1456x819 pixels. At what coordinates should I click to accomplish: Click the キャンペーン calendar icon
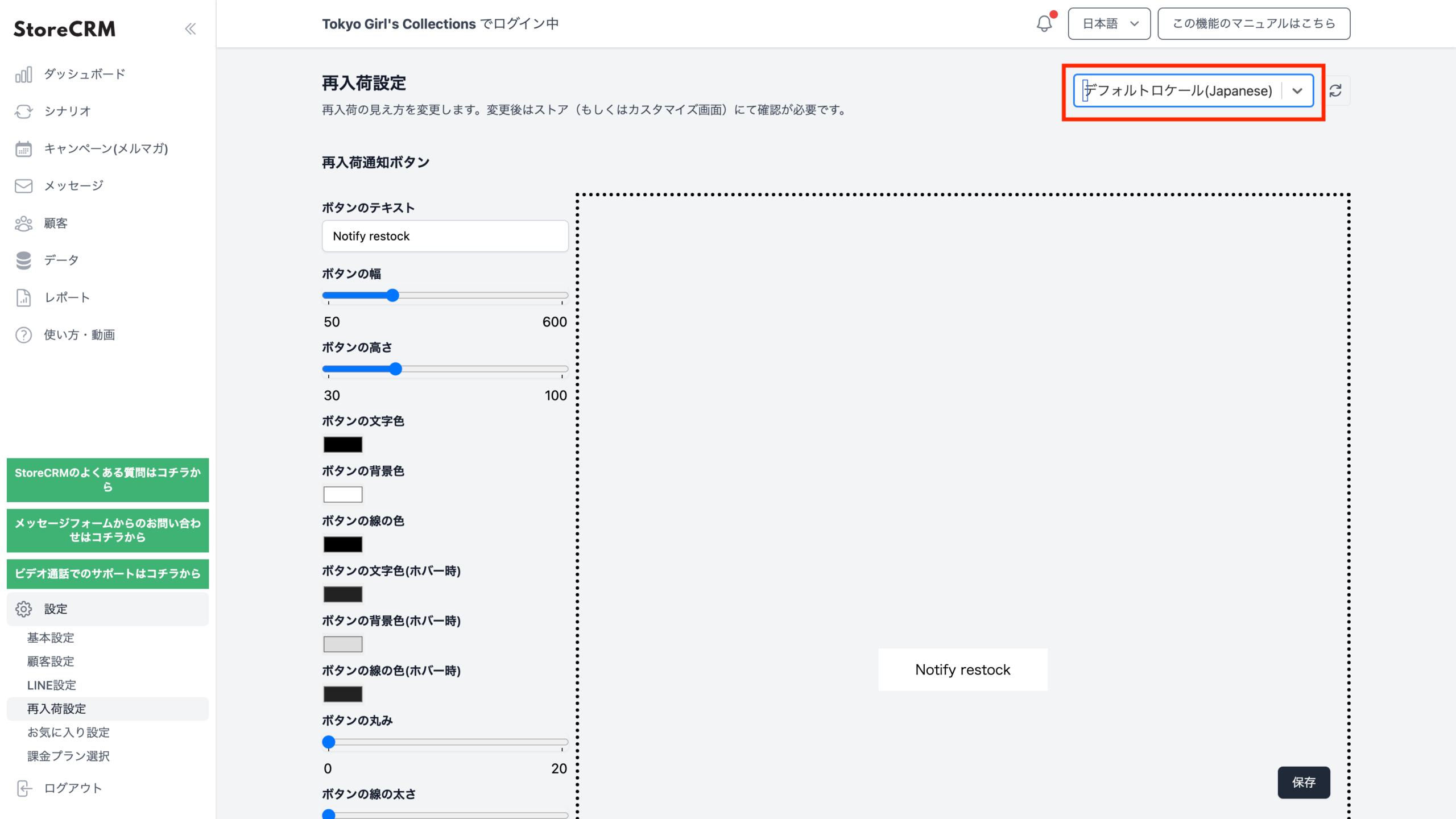coord(23,149)
